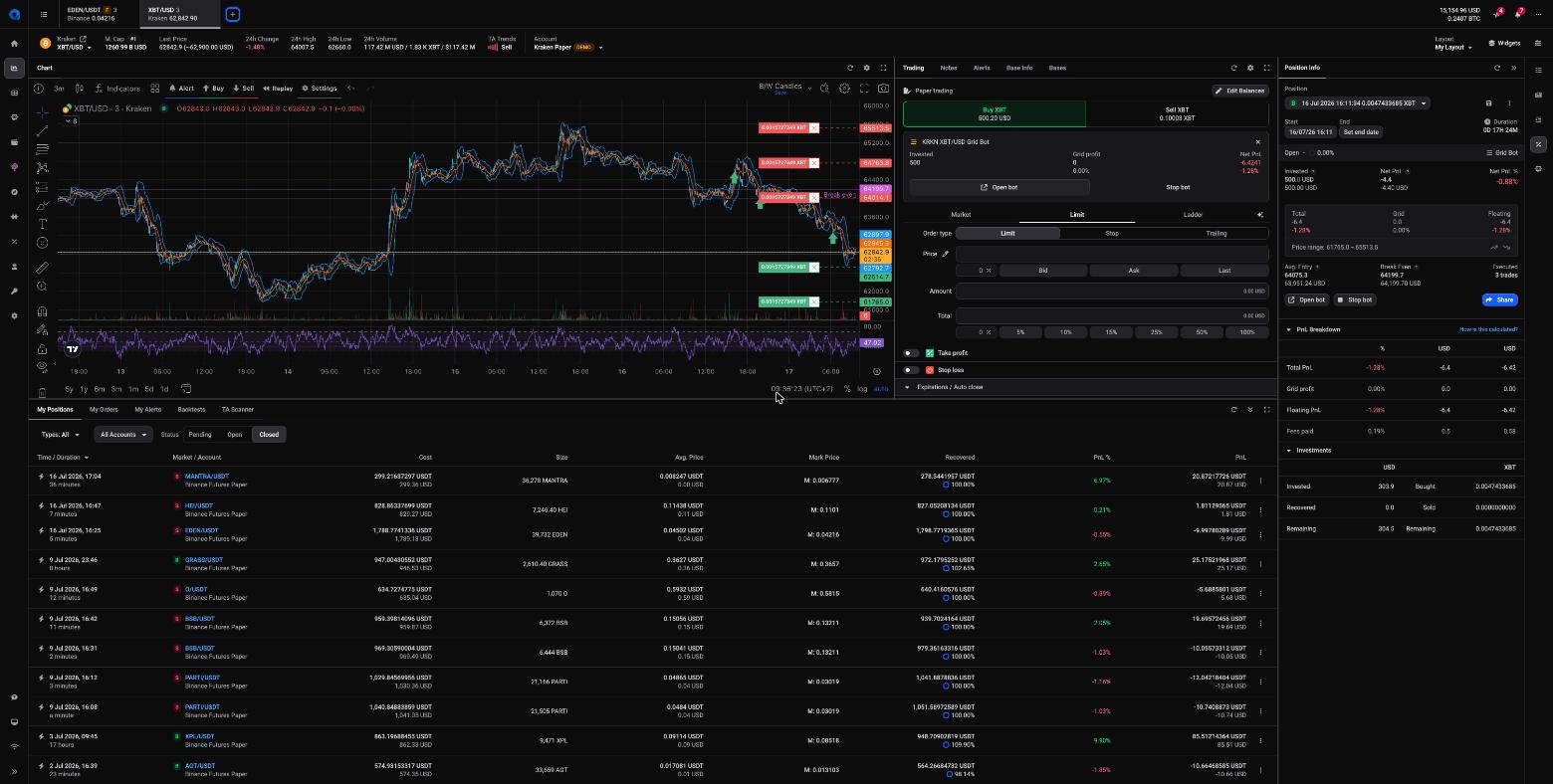Open Chart panel settings gear
The image size is (1553, 784).
pos(866,68)
